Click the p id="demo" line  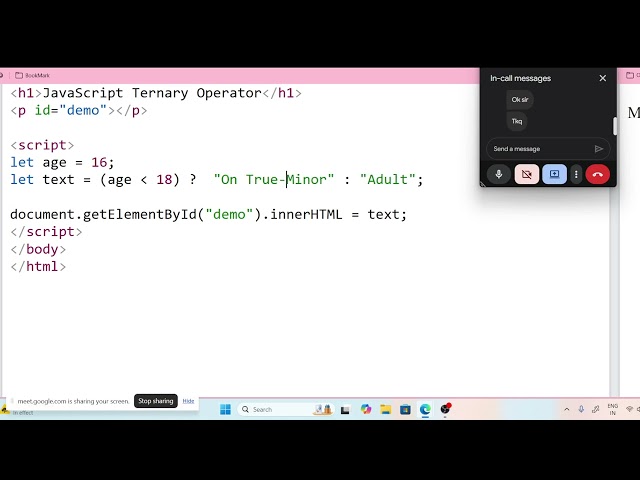(78, 111)
